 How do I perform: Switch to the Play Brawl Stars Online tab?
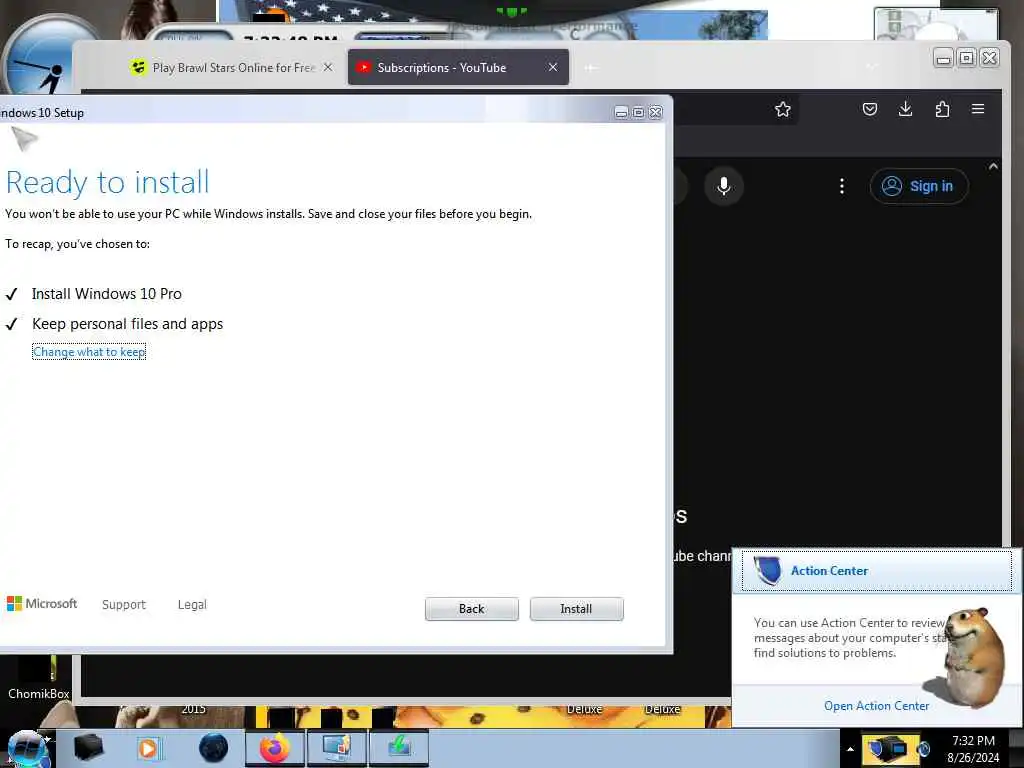tap(233, 67)
